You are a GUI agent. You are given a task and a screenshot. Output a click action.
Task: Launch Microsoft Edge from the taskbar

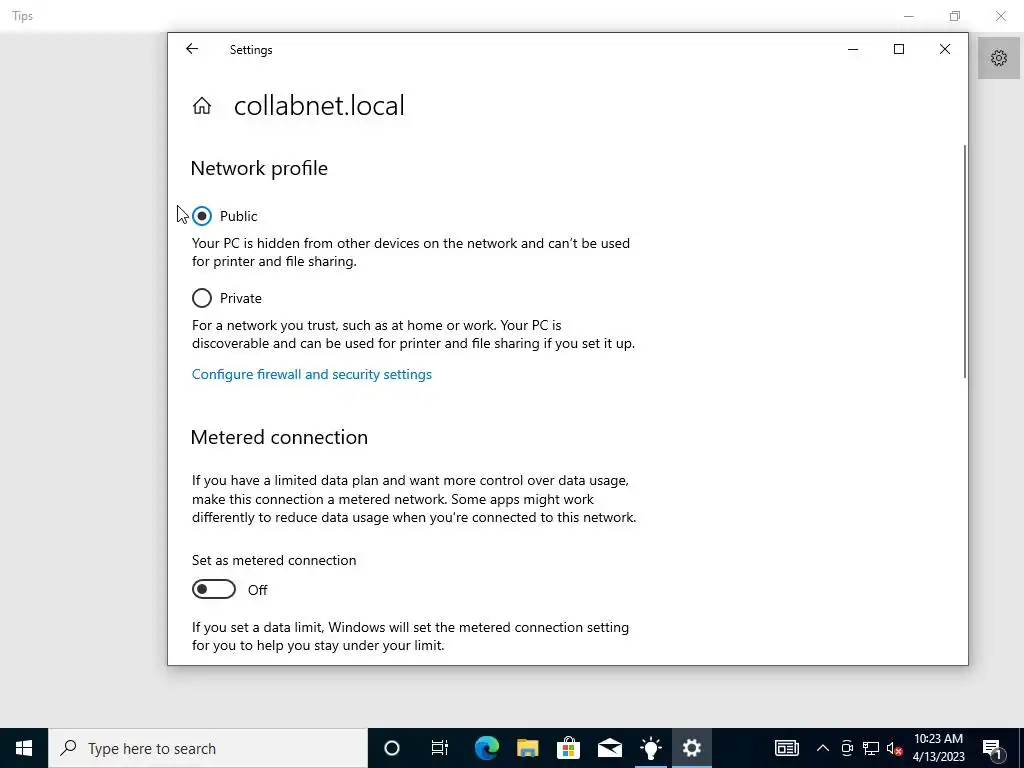(487, 748)
